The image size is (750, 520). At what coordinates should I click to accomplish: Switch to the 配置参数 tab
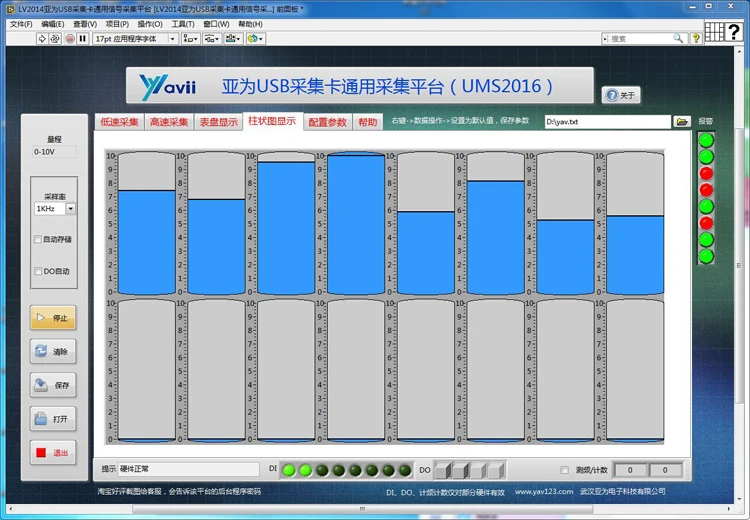(328, 122)
